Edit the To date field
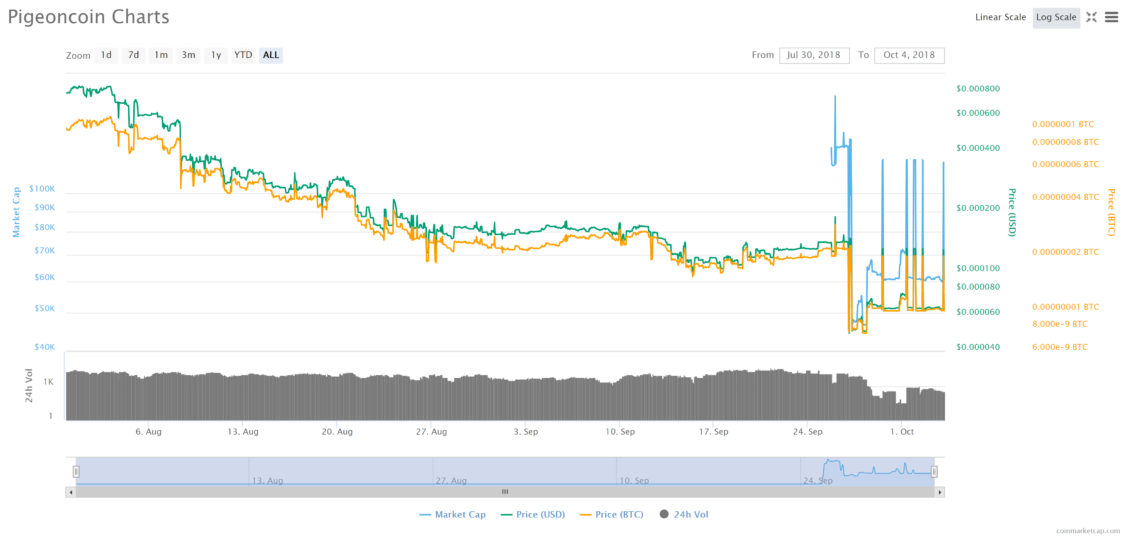This screenshot has width=1140, height=537. (910, 55)
